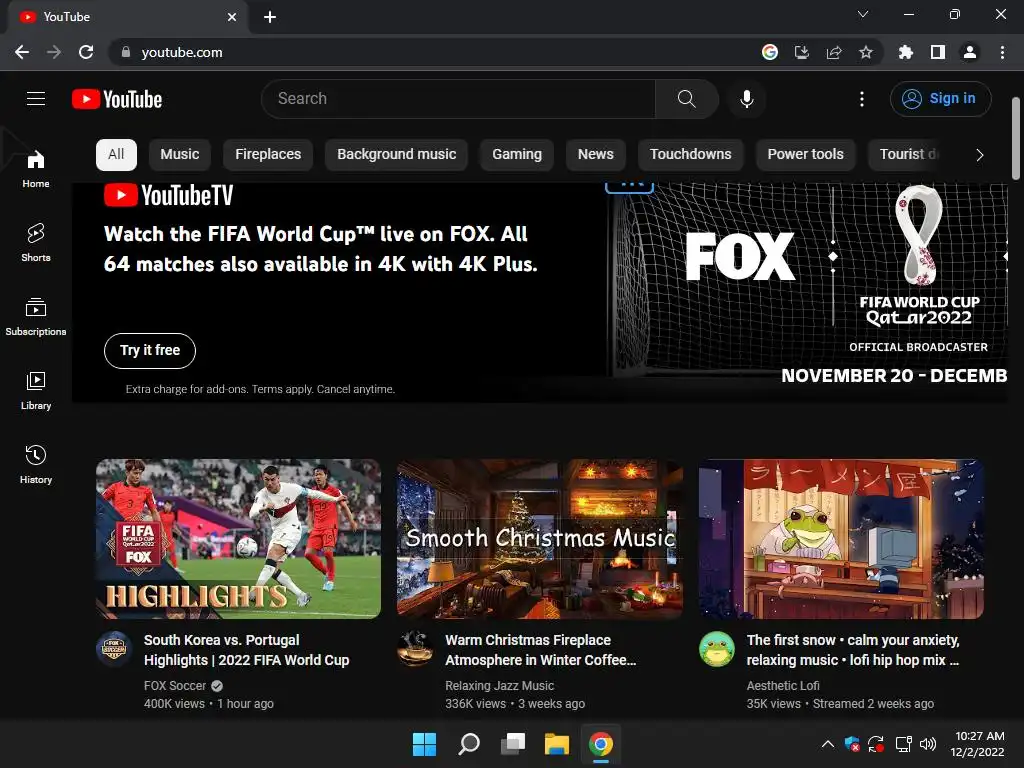Select the Music chip
This screenshot has height=768, width=1024.
(x=180, y=155)
